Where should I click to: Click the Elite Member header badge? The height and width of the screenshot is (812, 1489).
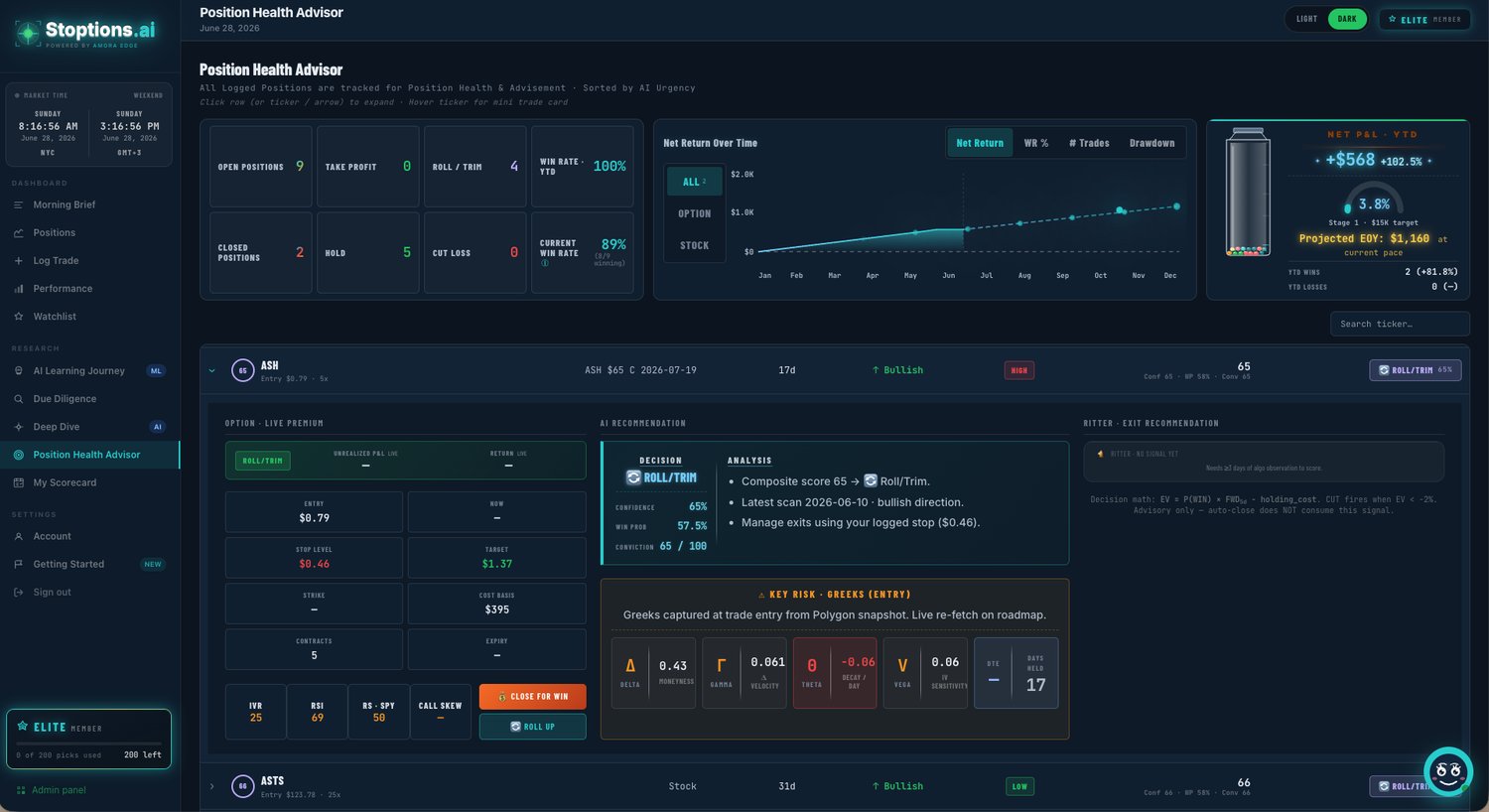(x=1423, y=19)
